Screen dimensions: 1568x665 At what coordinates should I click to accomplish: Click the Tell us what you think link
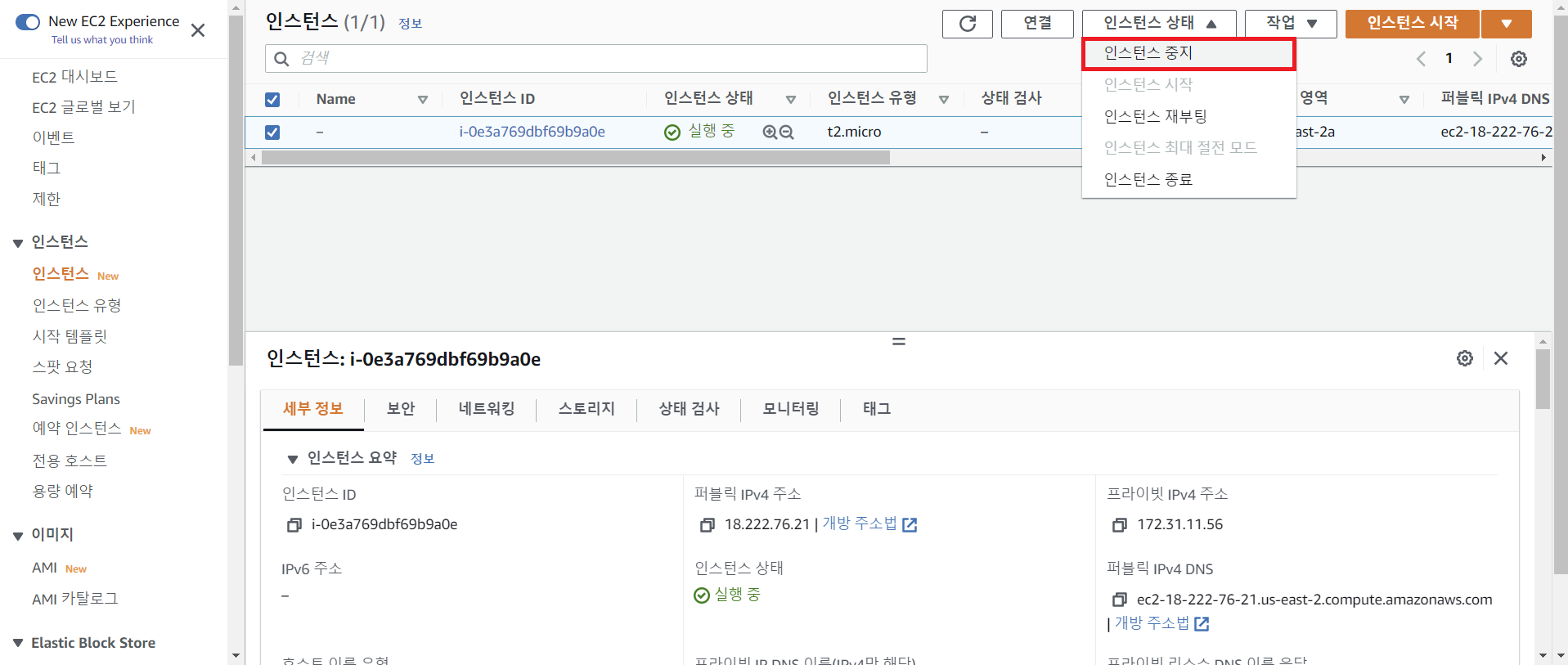(102, 39)
